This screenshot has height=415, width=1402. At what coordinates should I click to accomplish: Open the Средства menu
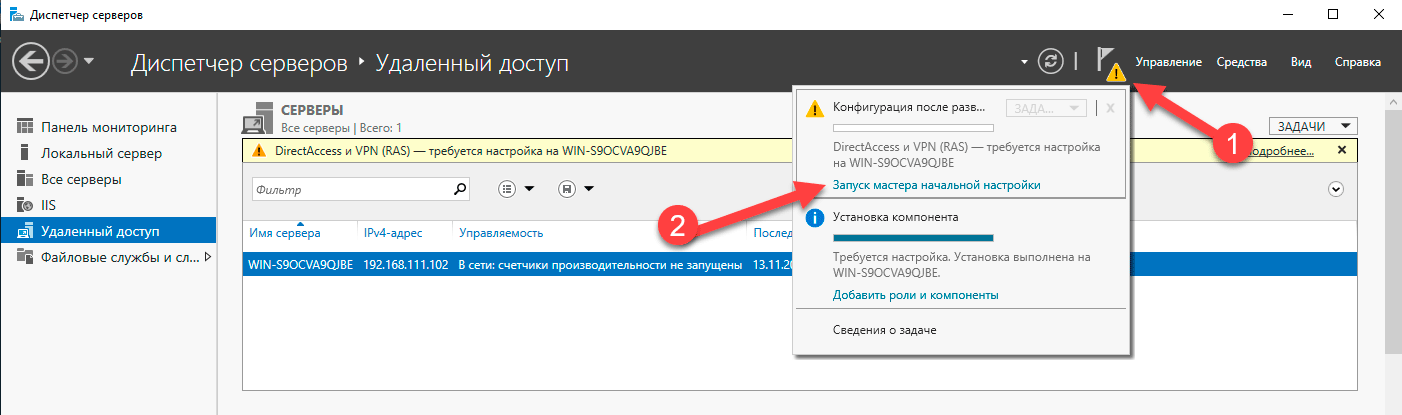[x=1242, y=62]
